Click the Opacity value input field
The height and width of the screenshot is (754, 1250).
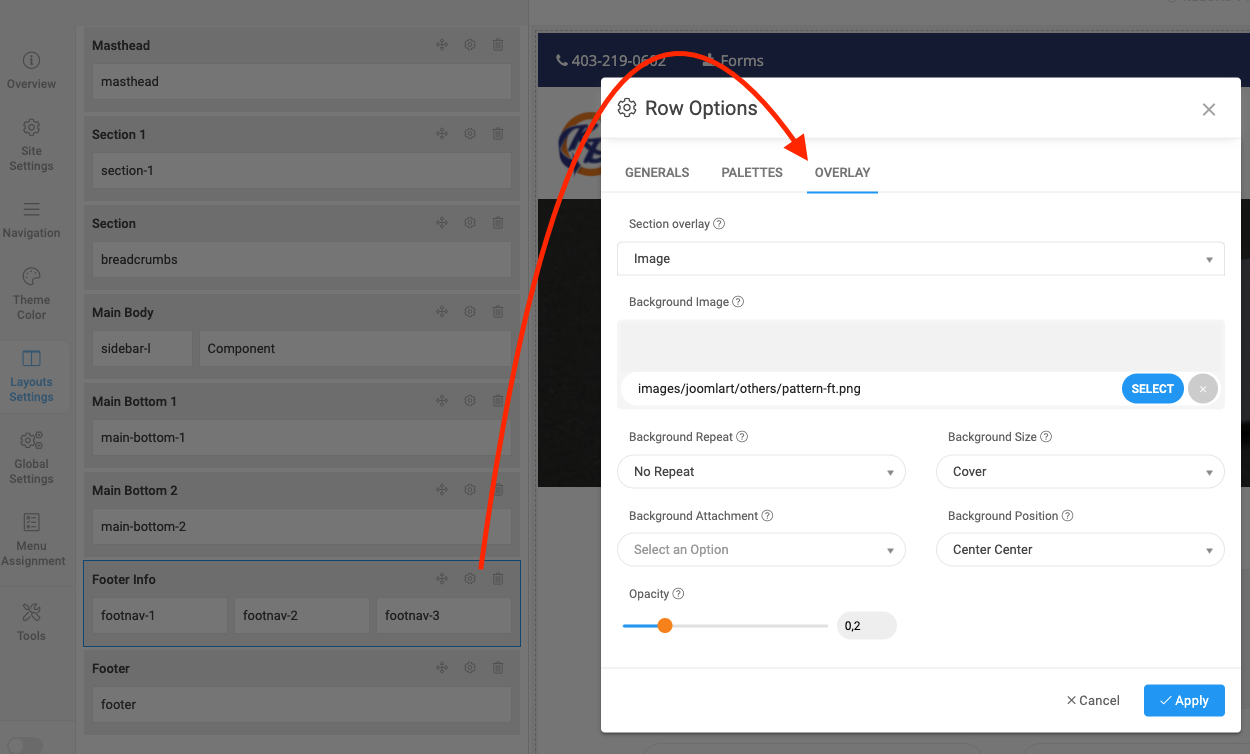[865, 626]
